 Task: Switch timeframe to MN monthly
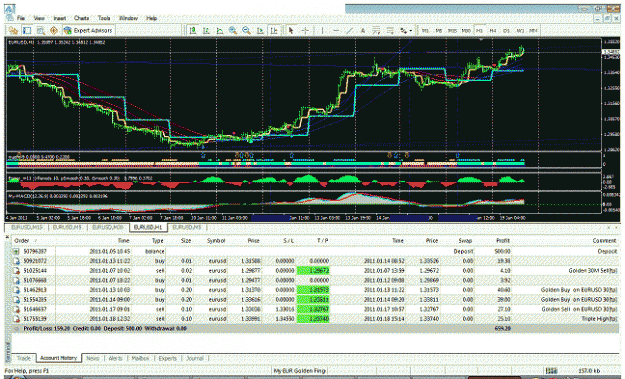click(x=534, y=30)
